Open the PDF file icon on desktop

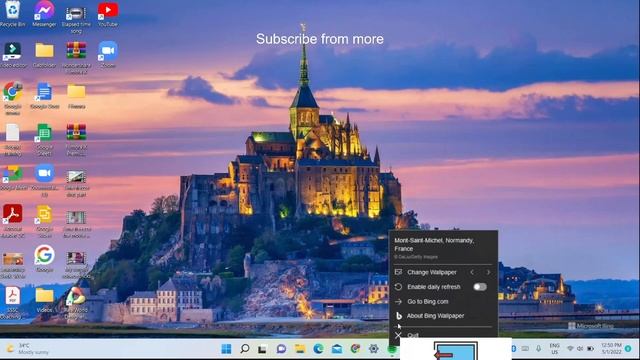13,303
